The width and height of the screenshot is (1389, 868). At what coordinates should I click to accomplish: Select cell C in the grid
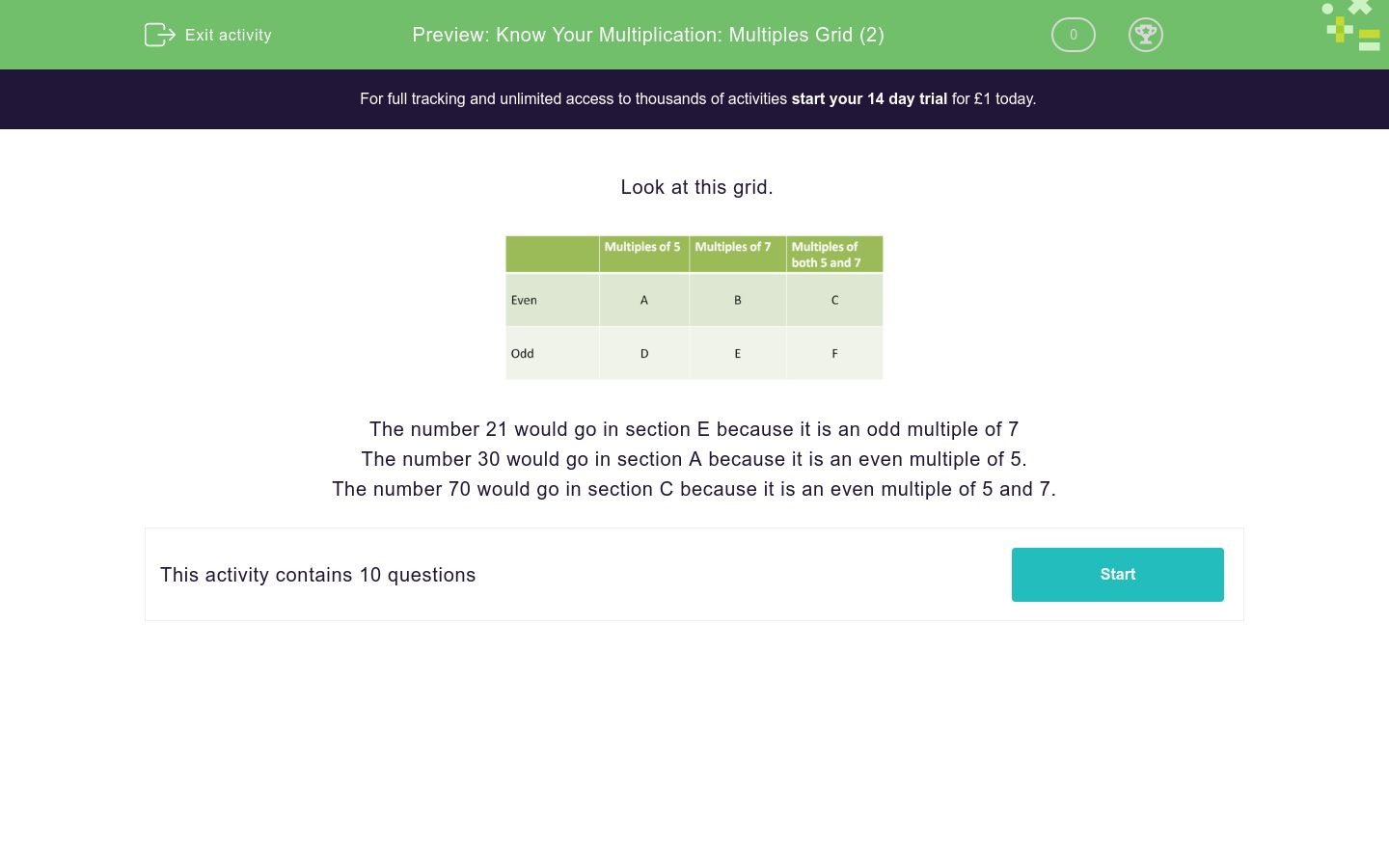click(834, 300)
